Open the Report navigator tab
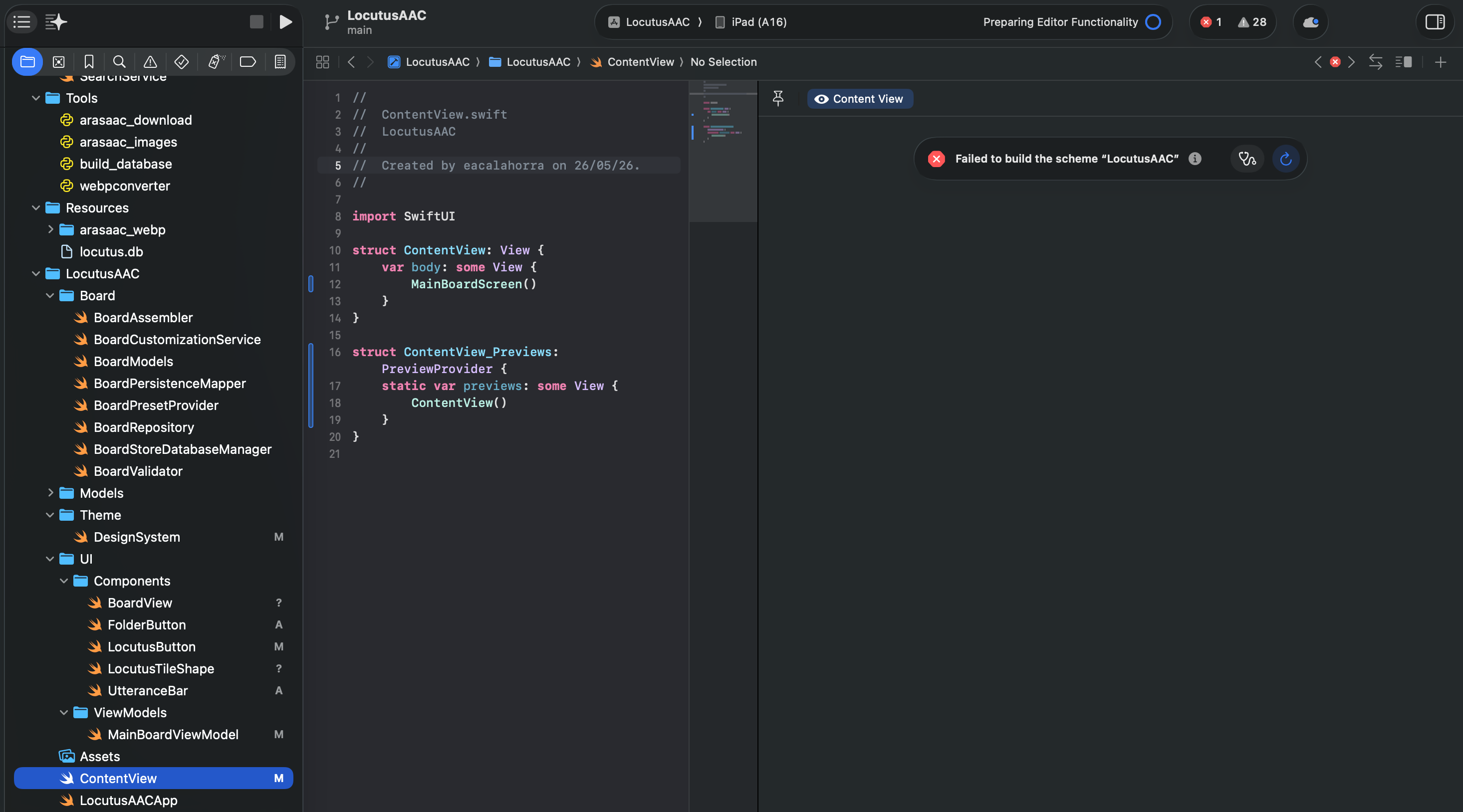Image resolution: width=1463 pixels, height=812 pixels. pyautogui.click(x=280, y=62)
